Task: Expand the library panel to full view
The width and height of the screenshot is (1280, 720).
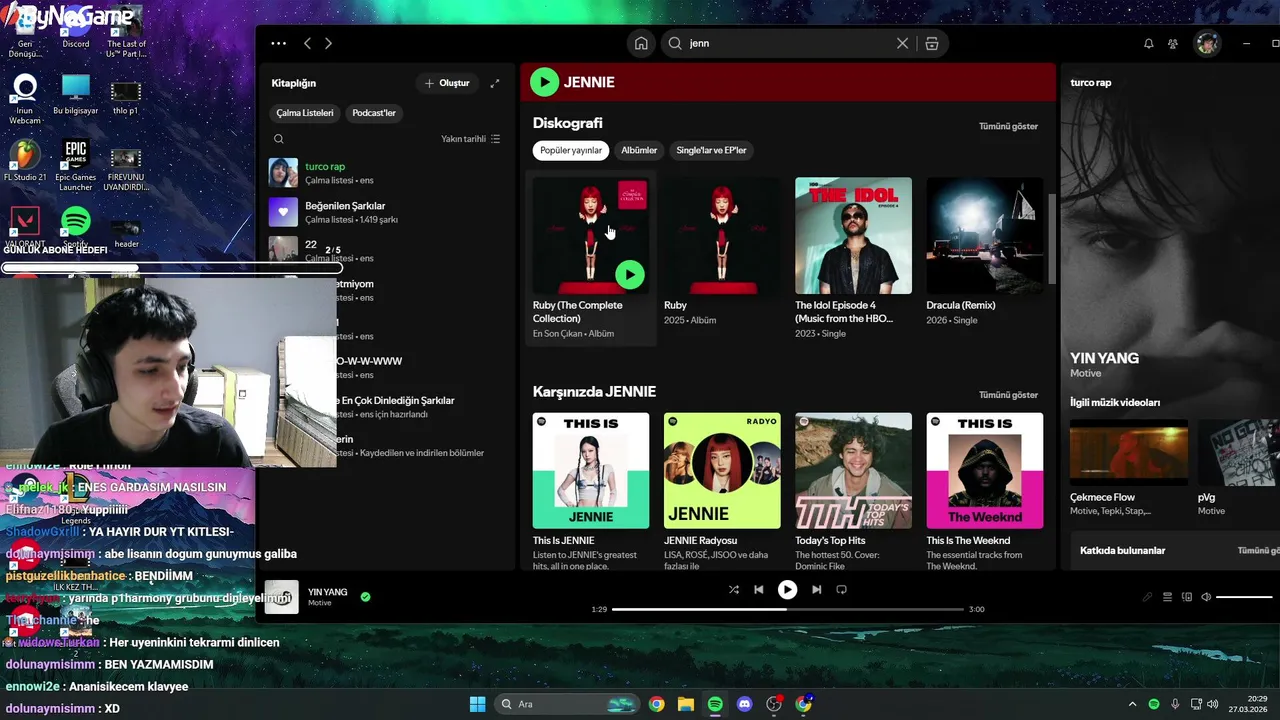Action: 494,83
